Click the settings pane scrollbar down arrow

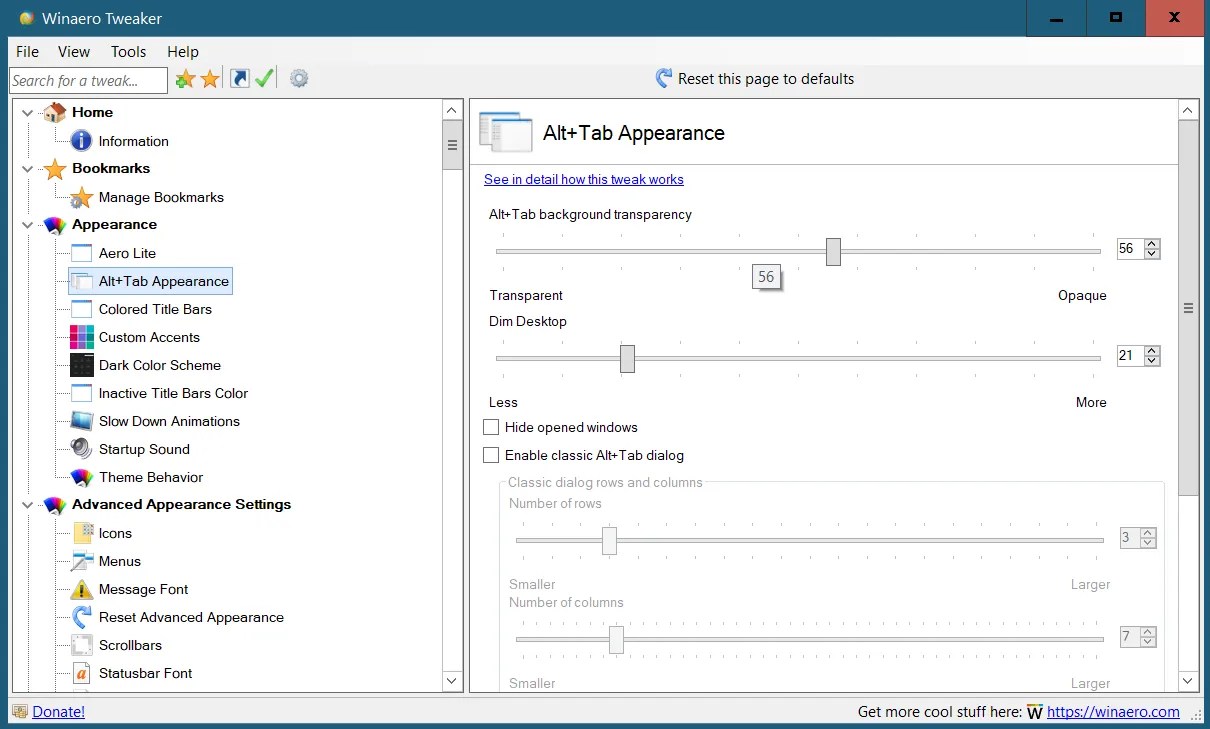[1188, 681]
